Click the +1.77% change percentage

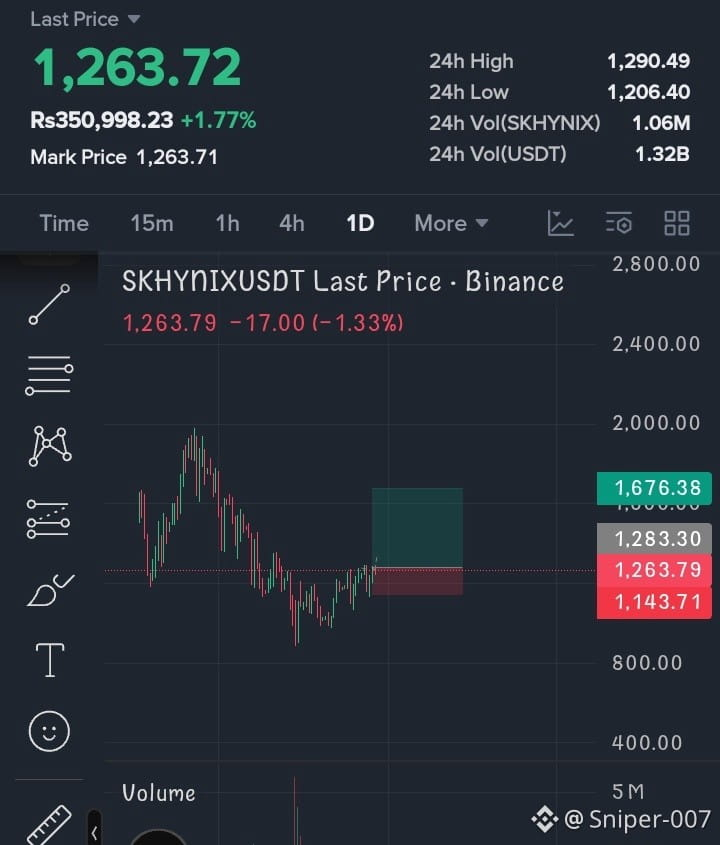click(218, 120)
